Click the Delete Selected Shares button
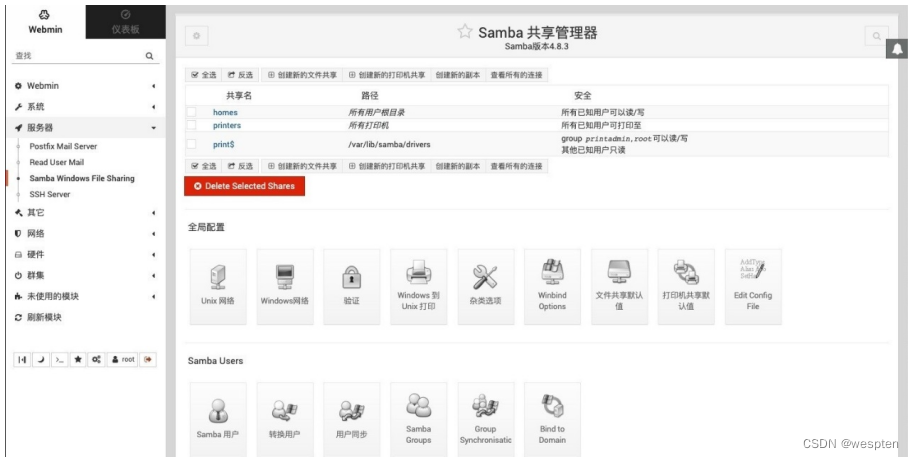This screenshot has height=460, width=914. point(244,186)
